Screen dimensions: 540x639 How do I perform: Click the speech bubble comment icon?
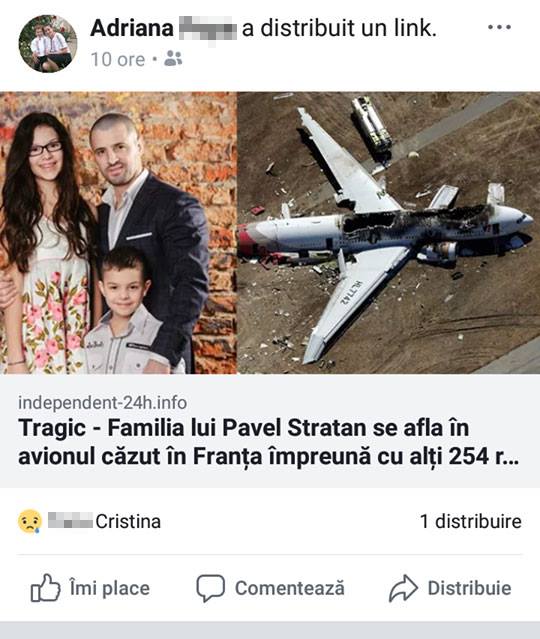click(x=210, y=588)
